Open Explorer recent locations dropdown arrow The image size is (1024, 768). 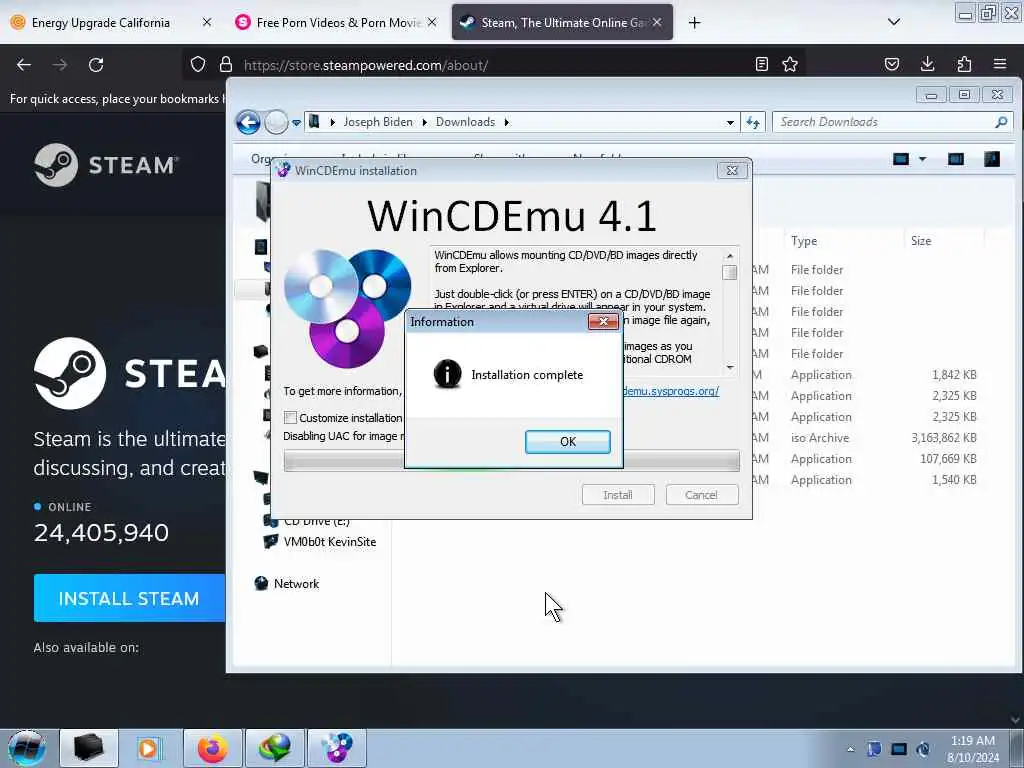pos(296,123)
